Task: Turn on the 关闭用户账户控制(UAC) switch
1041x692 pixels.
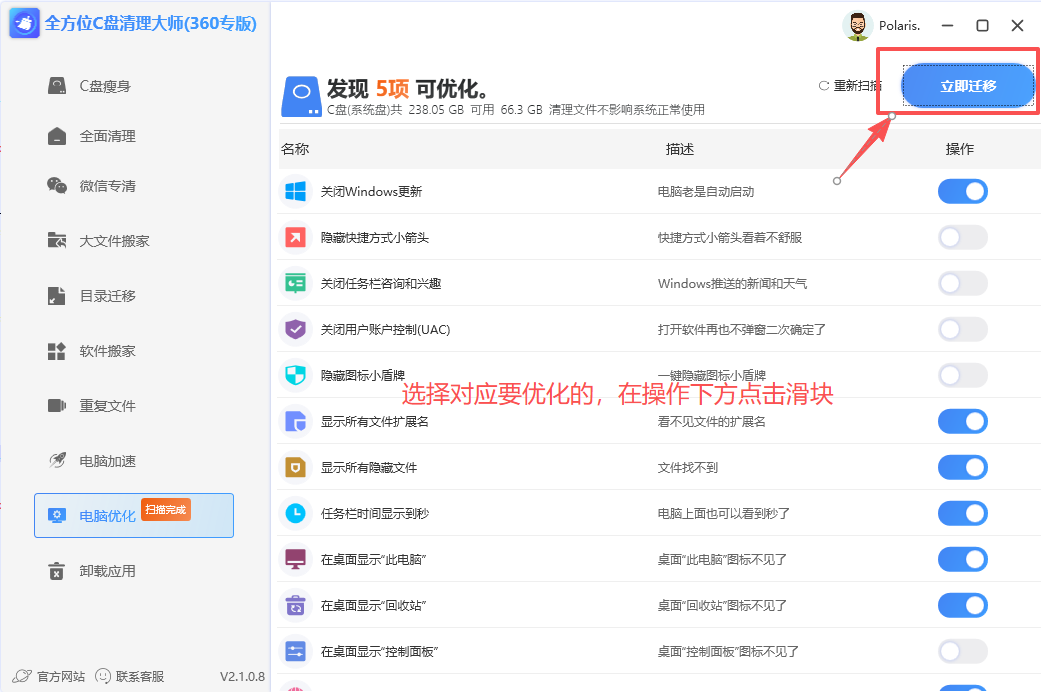Action: coord(962,329)
